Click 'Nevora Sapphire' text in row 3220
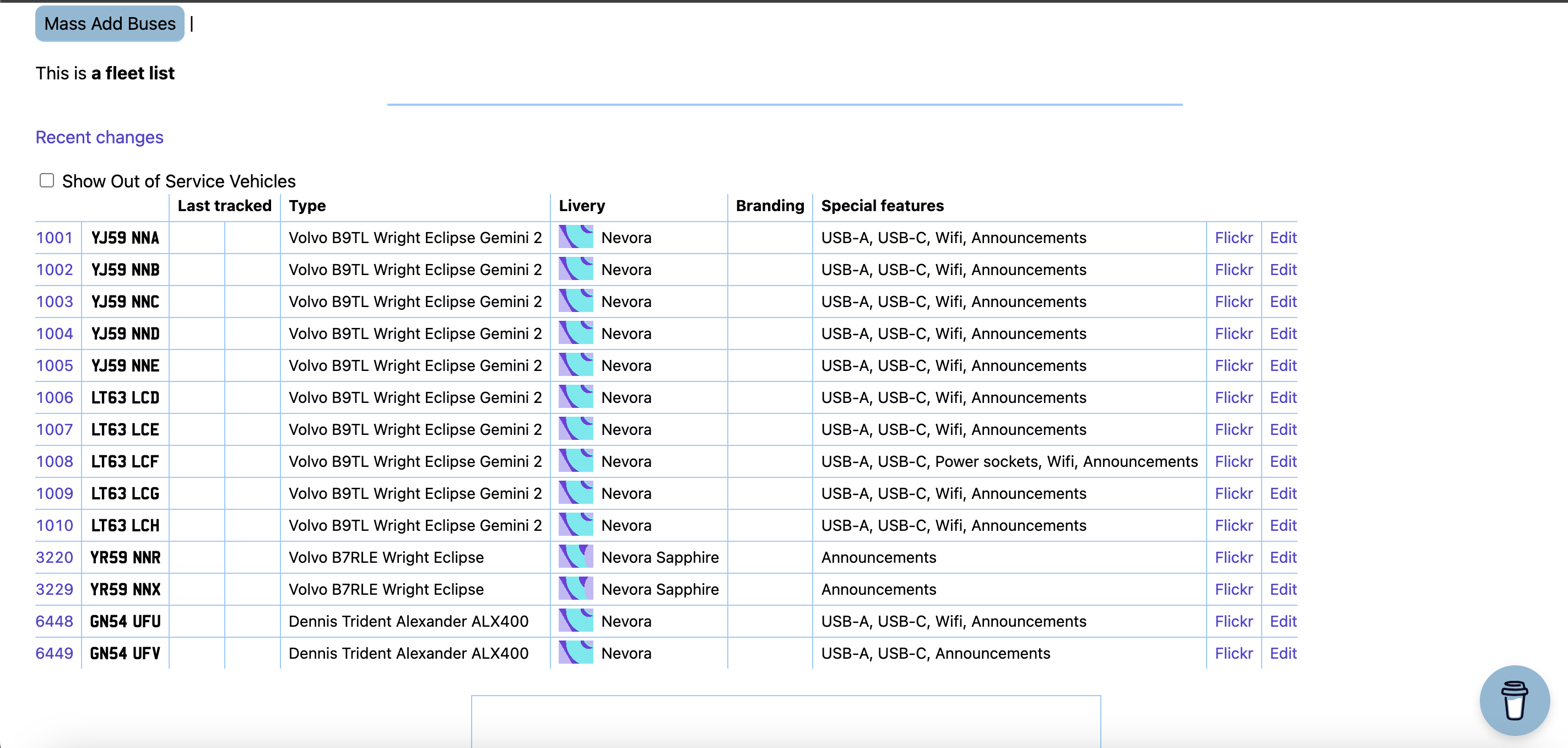Image resolution: width=1568 pixels, height=748 pixels. point(660,557)
